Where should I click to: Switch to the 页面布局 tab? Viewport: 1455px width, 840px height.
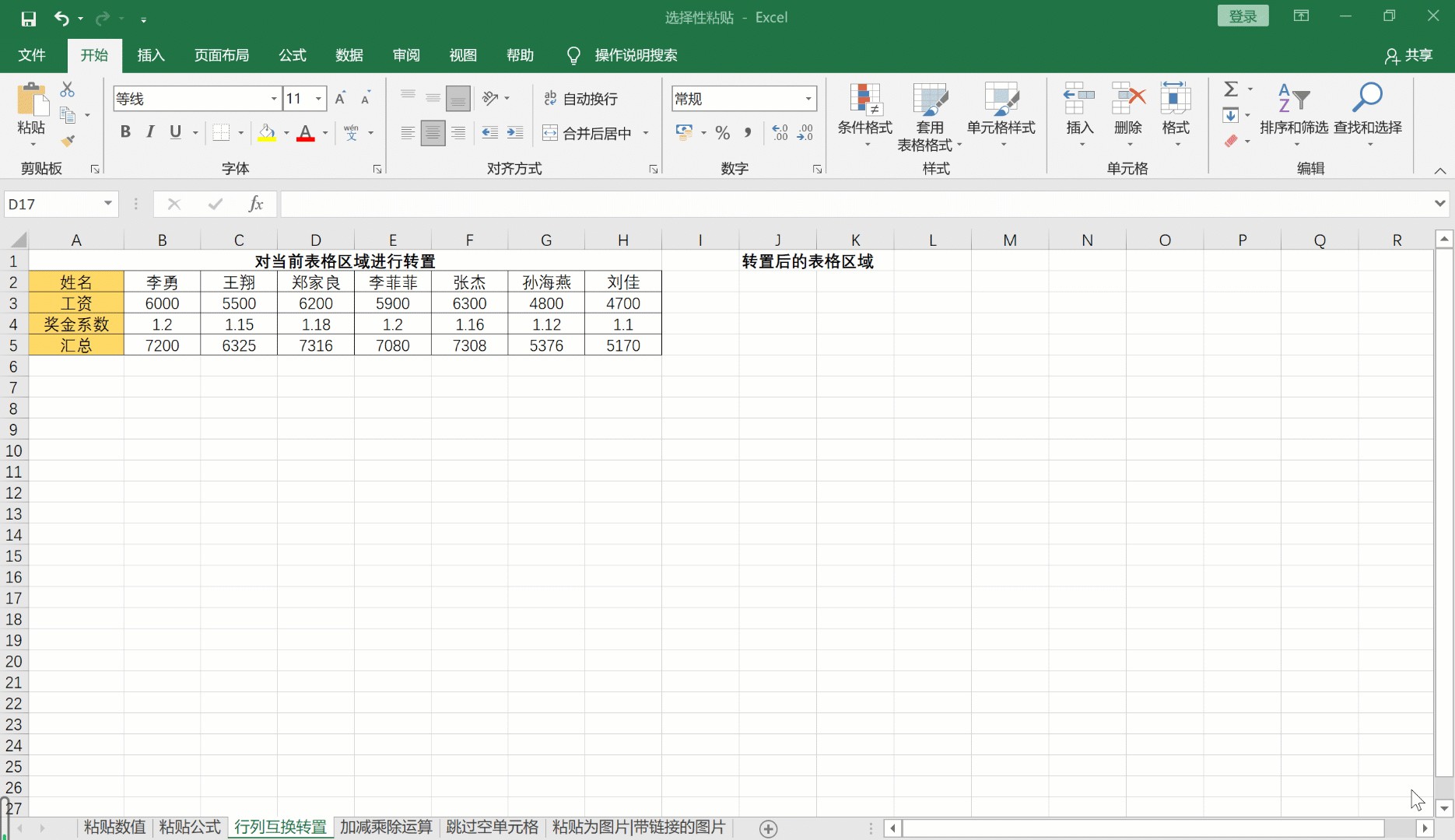point(222,55)
